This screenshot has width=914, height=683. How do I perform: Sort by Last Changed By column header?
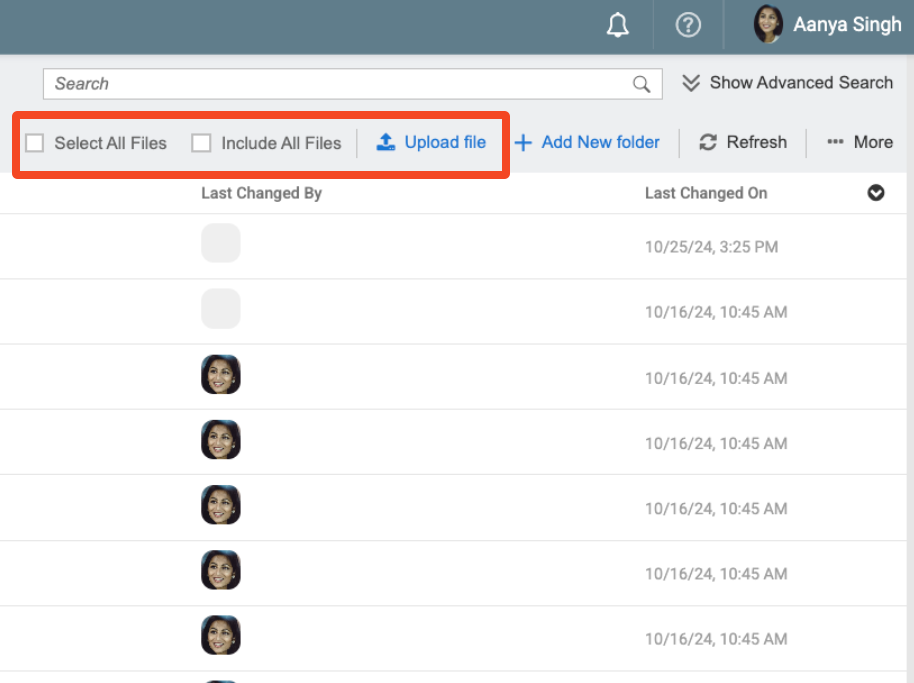pyautogui.click(x=261, y=193)
